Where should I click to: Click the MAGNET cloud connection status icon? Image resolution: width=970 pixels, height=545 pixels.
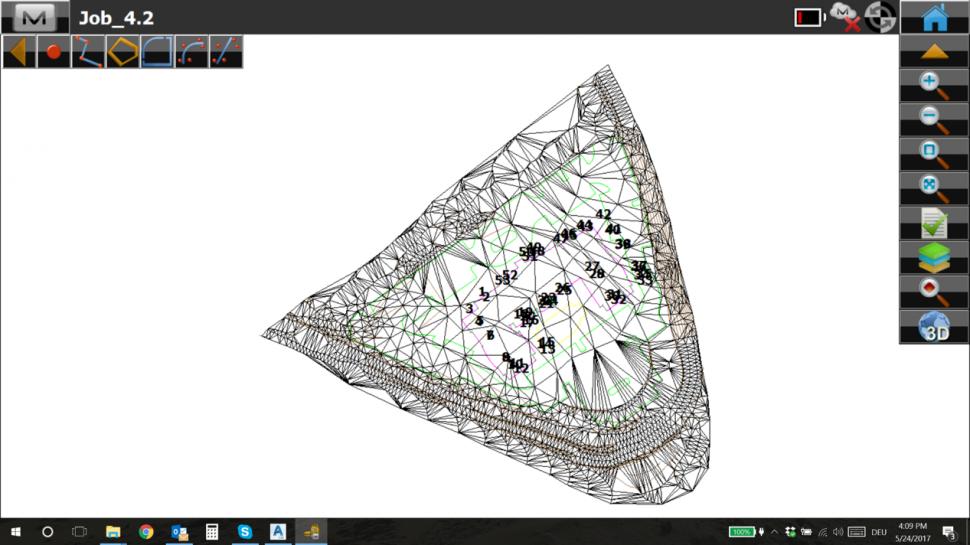[x=846, y=17]
